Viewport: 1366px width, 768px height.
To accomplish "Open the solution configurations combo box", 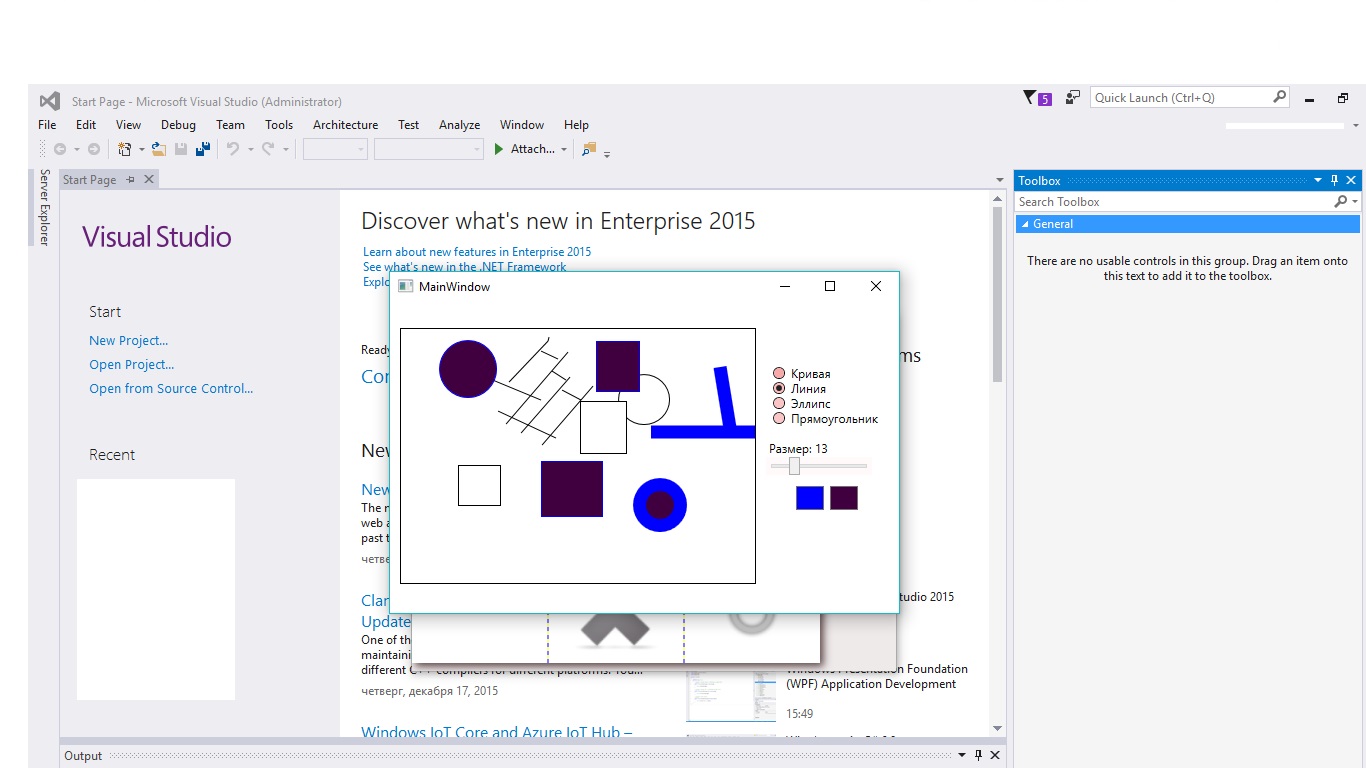I will tap(336, 149).
